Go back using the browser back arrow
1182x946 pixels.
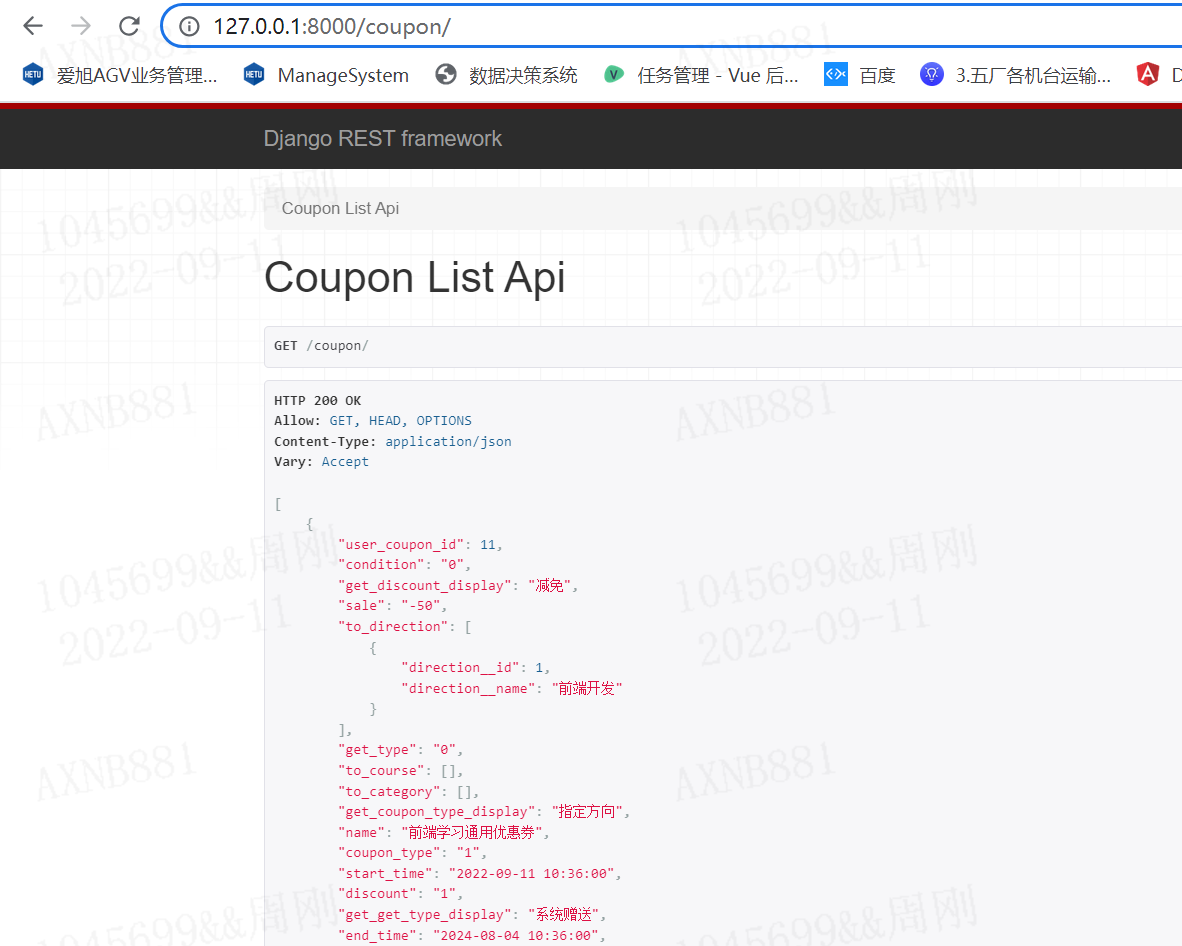point(33,26)
